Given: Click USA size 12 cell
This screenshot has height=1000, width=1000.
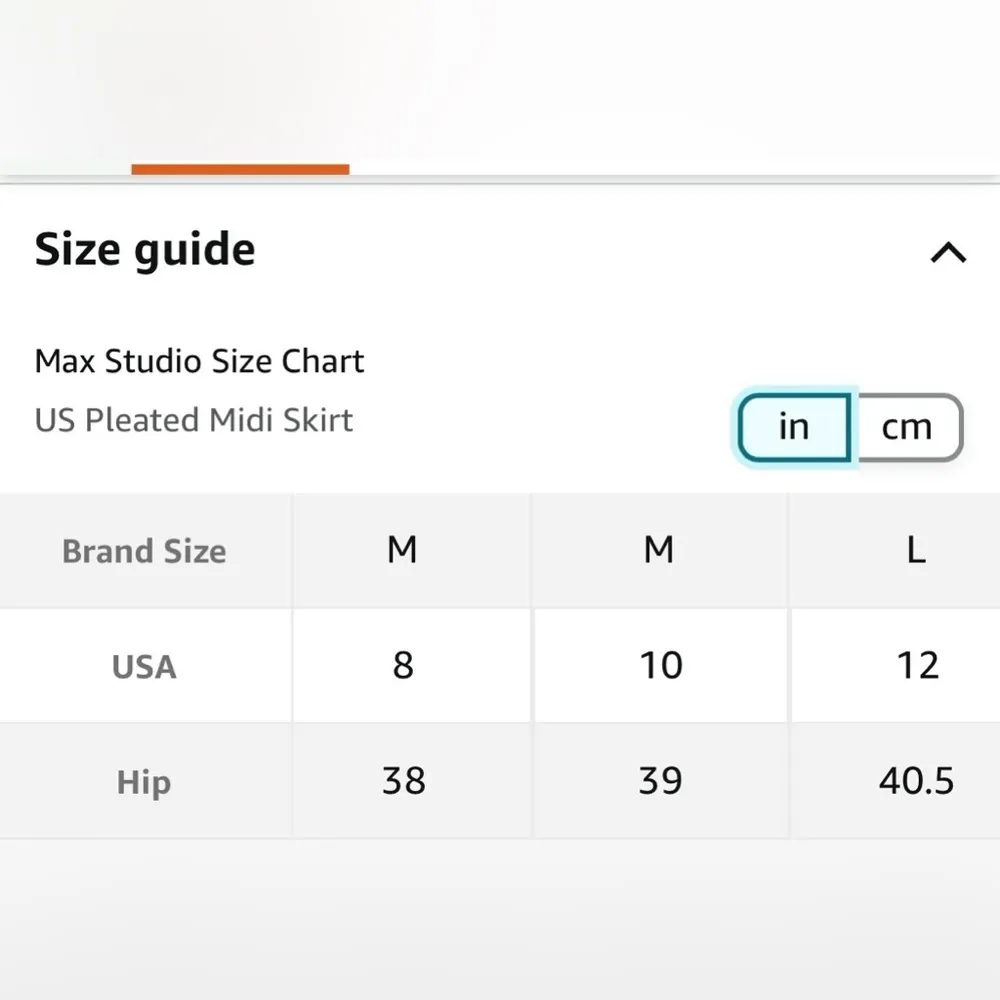Looking at the screenshot, I should click(917, 666).
